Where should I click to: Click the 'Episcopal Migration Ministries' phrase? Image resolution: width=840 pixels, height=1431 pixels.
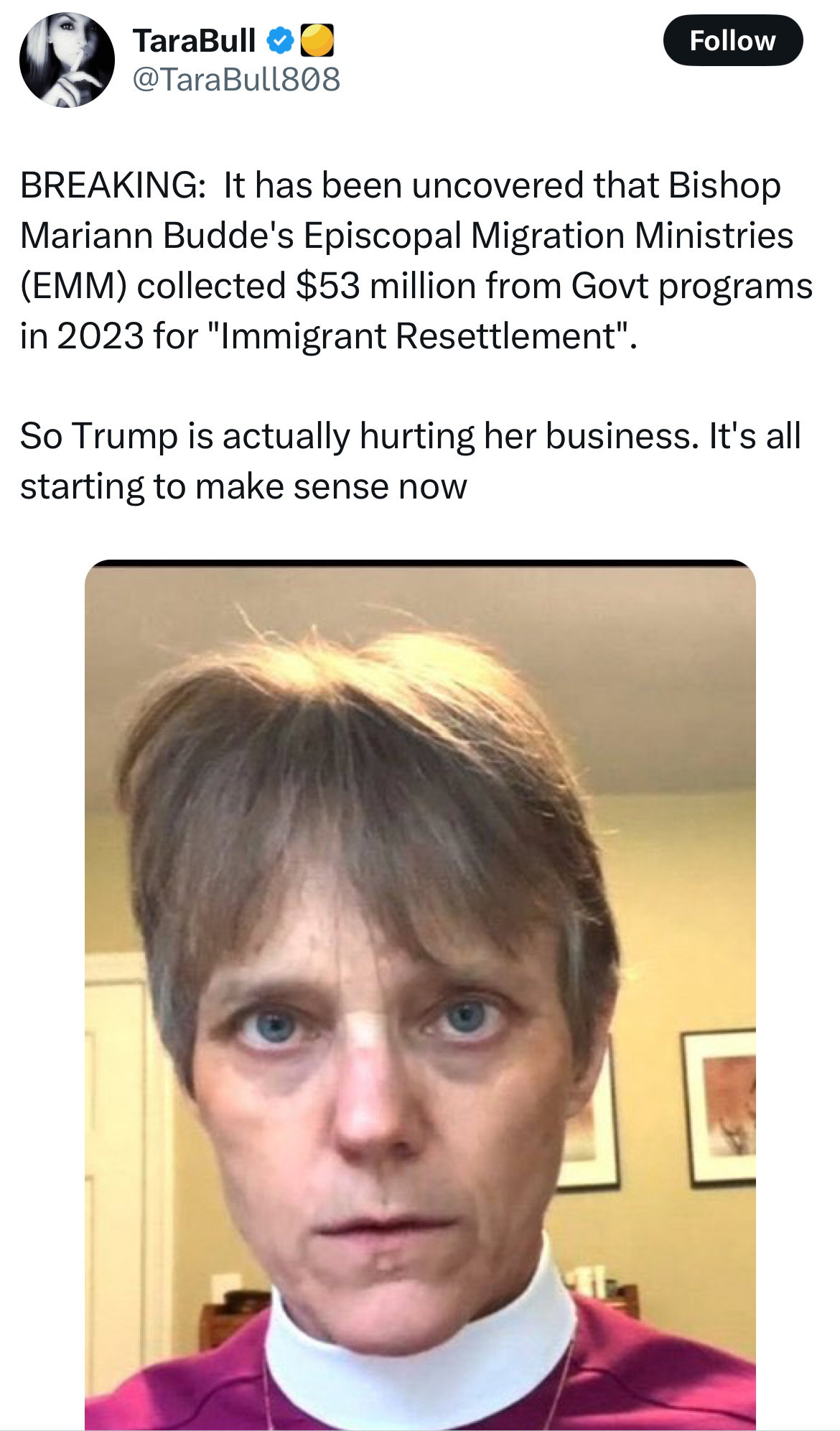coord(547,236)
